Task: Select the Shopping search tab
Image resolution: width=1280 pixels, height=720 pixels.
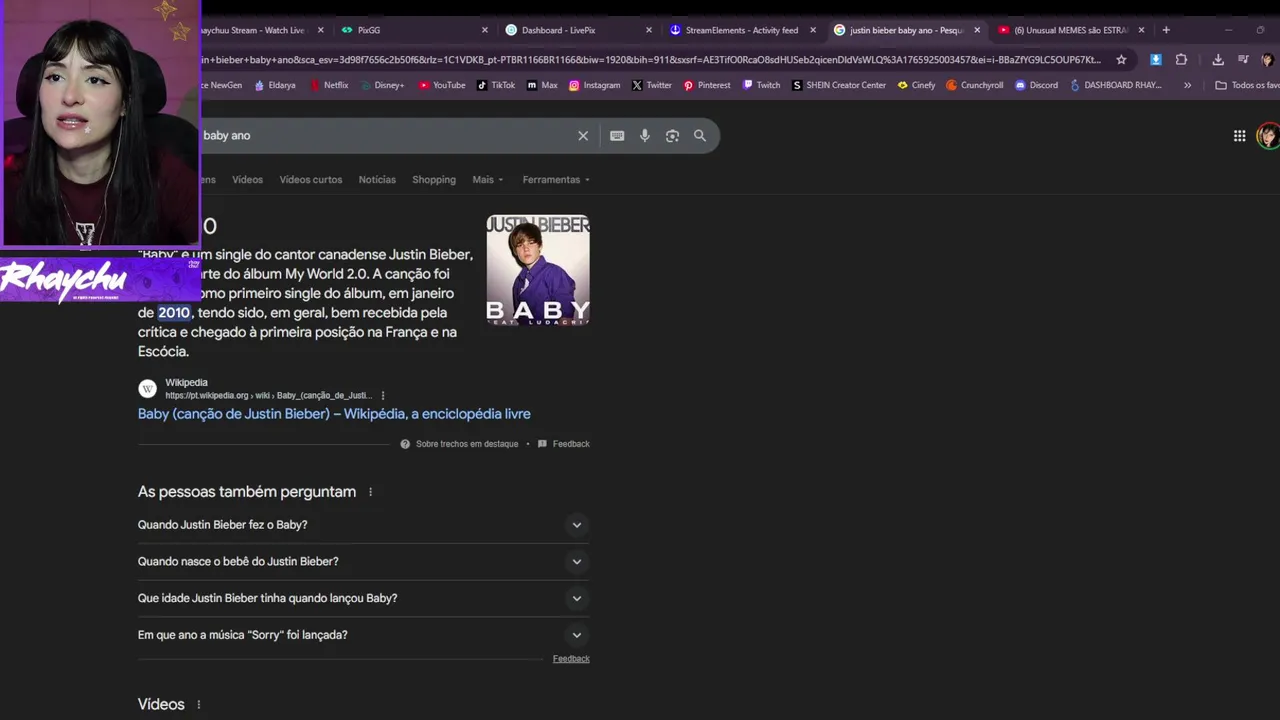Action: pos(434,180)
